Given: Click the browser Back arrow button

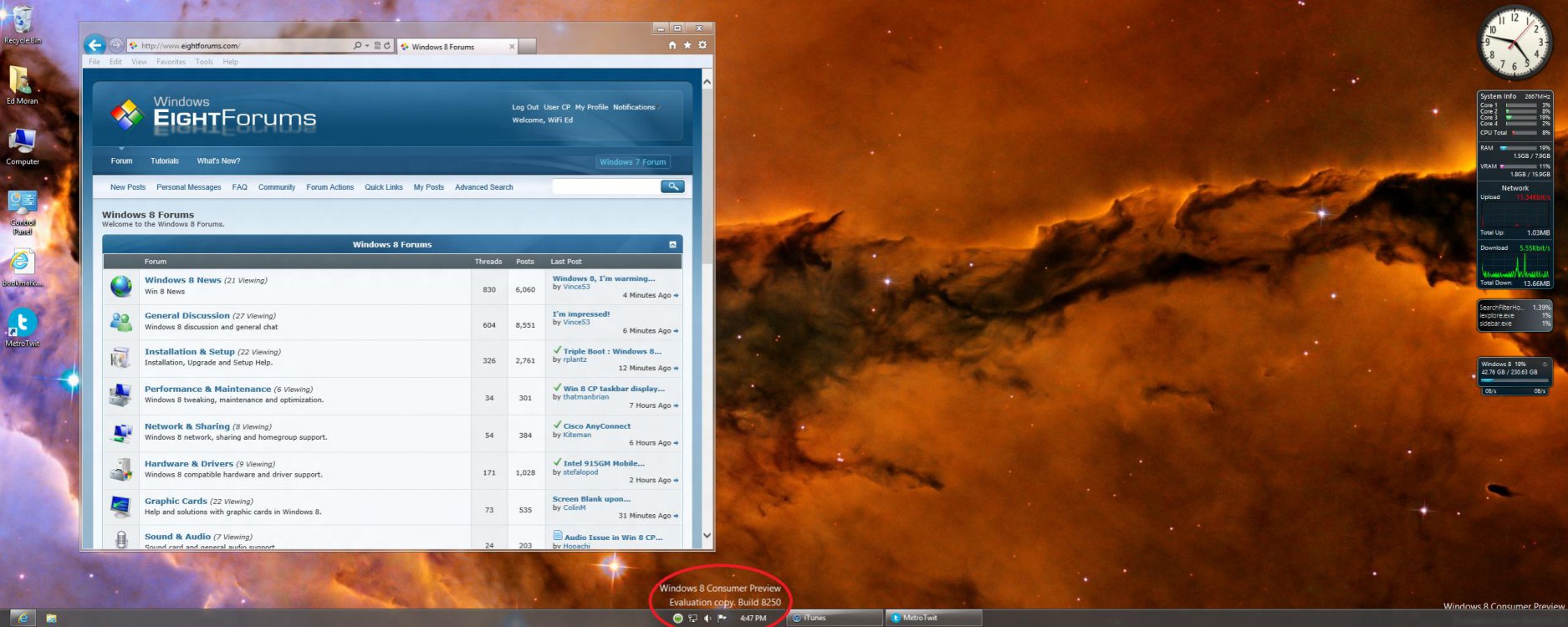Looking at the screenshot, I should pos(95,45).
